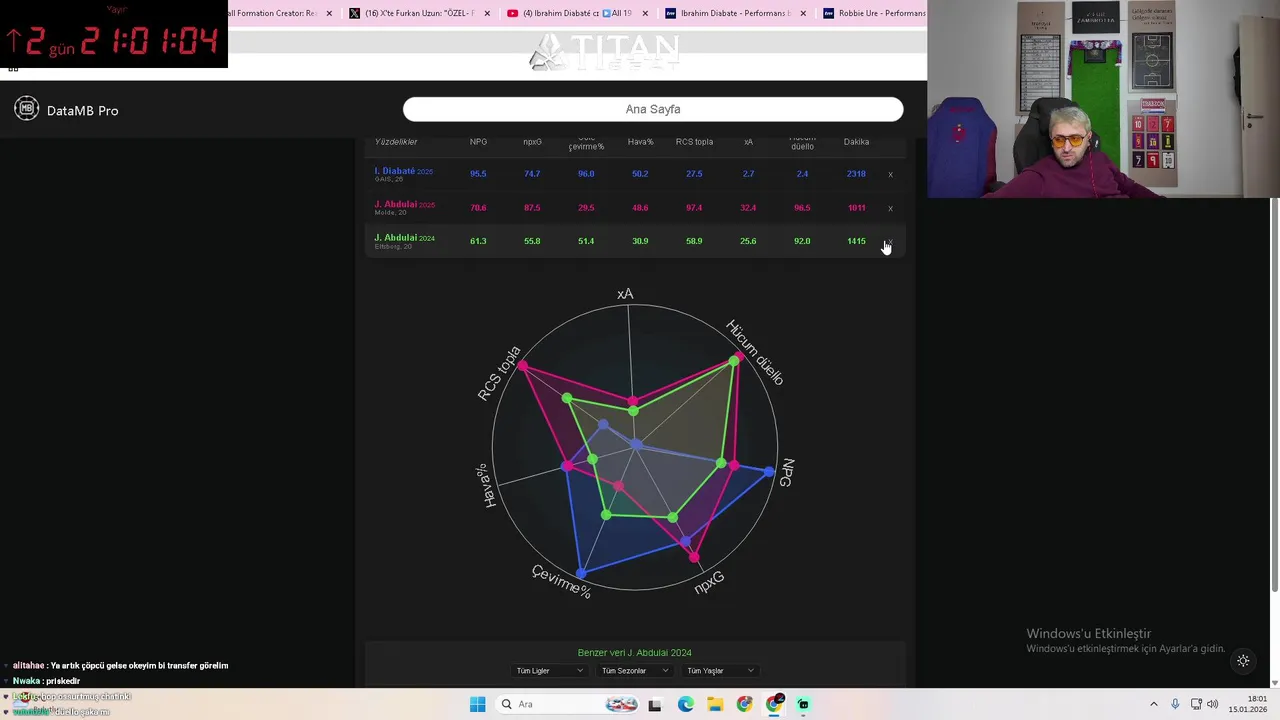Click the Benzer veri J. Abdulai 2024 heading
The image size is (1280, 720).
point(634,653)
